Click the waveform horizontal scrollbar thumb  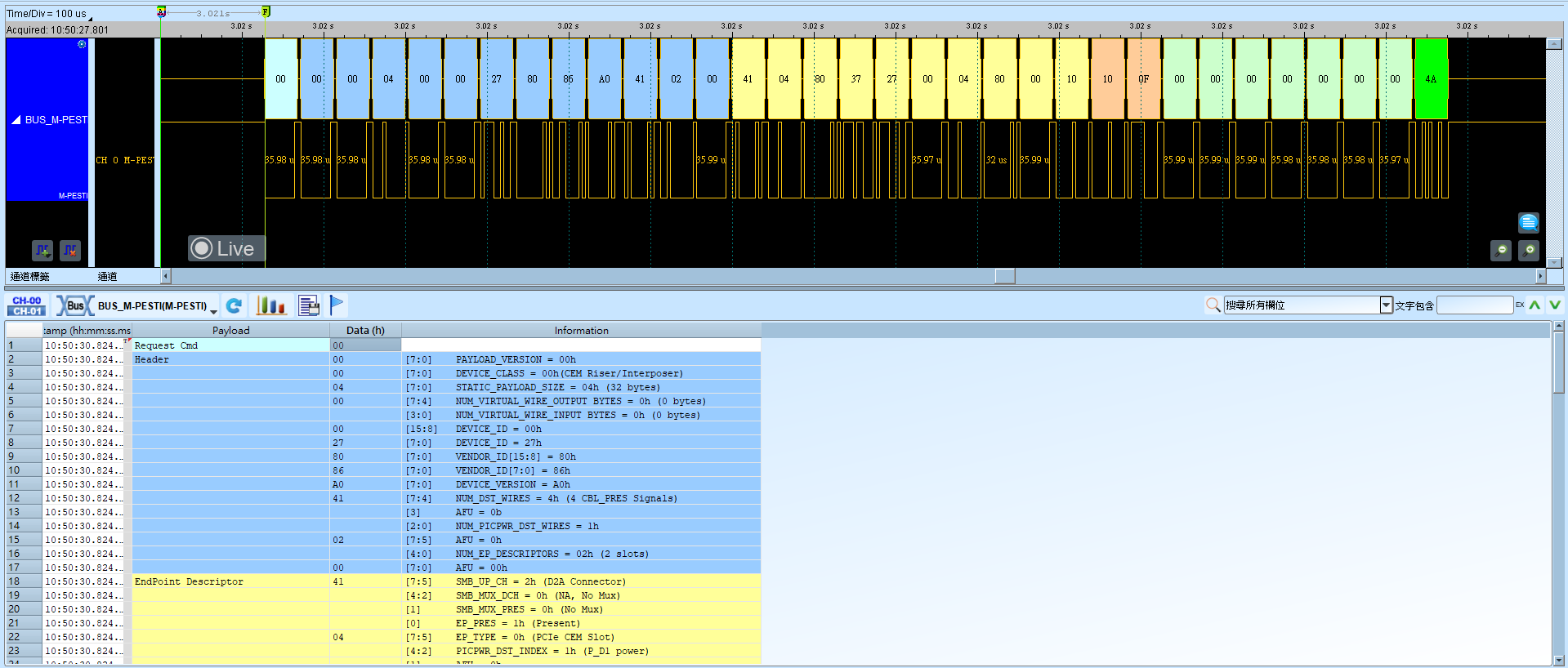(x=1005, y=276)
